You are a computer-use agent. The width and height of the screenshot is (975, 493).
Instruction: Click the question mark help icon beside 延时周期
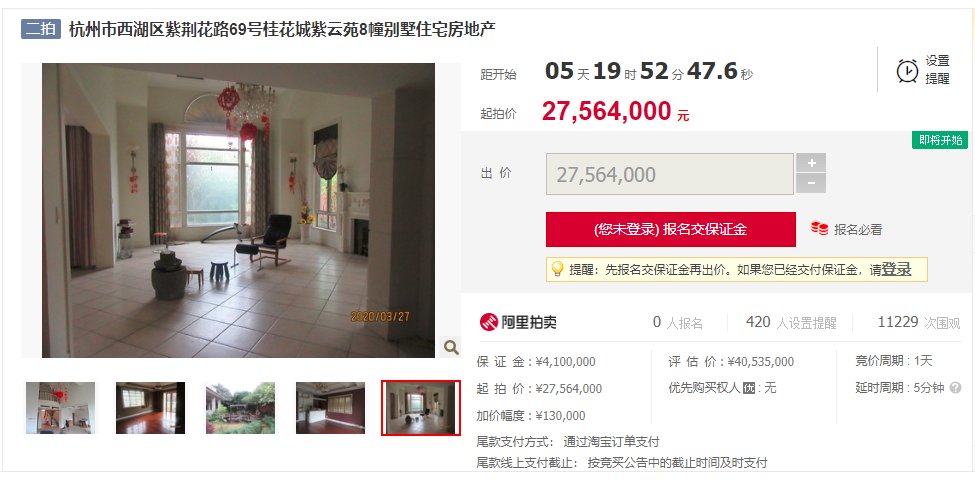(955, 388)
